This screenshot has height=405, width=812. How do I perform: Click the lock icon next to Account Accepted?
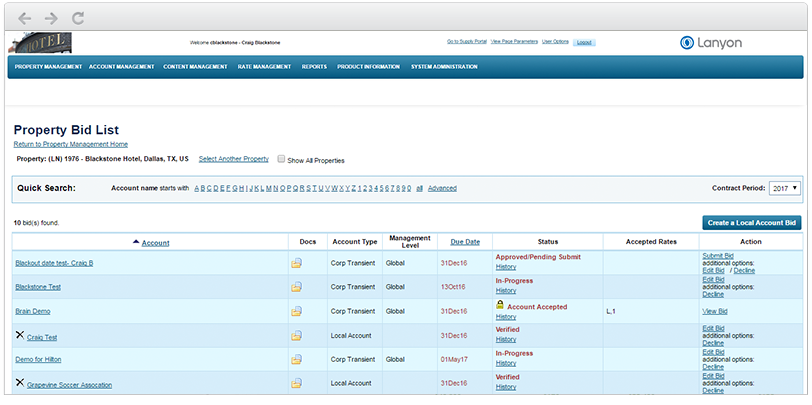coord(500,306)
